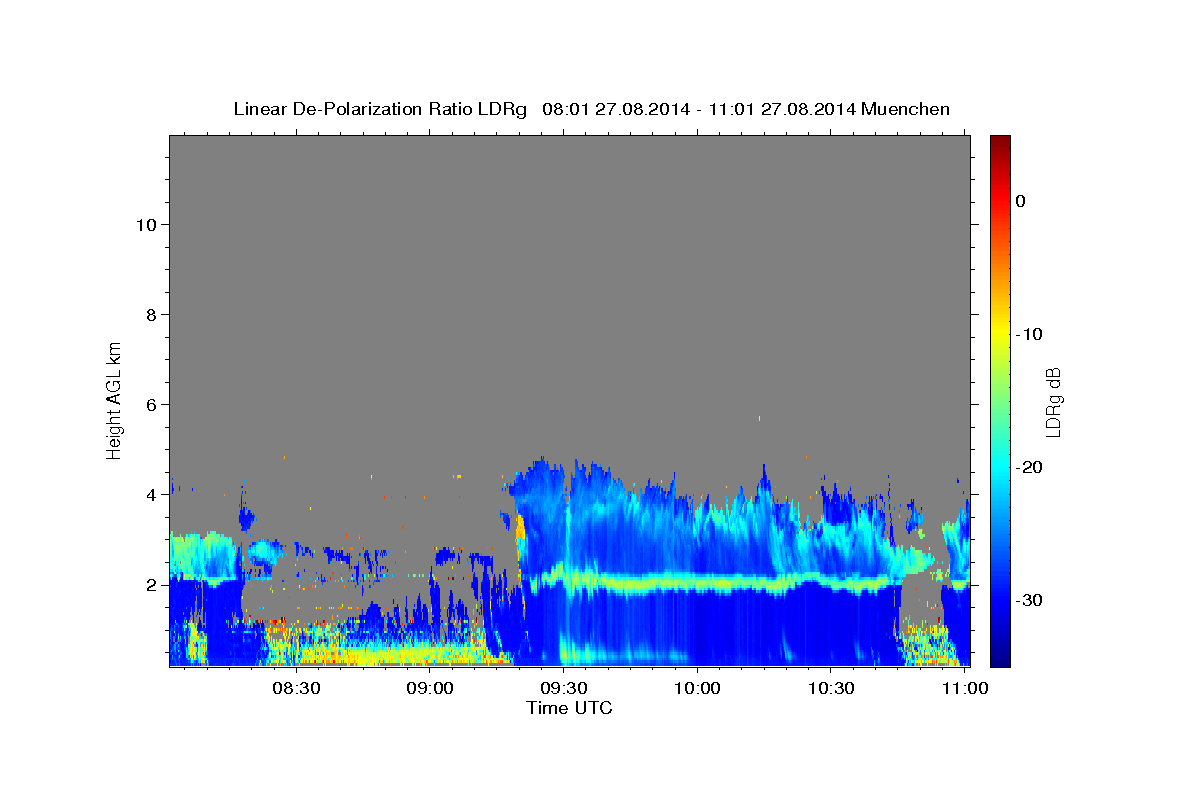Click the height tick label '4'
This screenshot has width=1200, height=800.
[x=149, y=494]
